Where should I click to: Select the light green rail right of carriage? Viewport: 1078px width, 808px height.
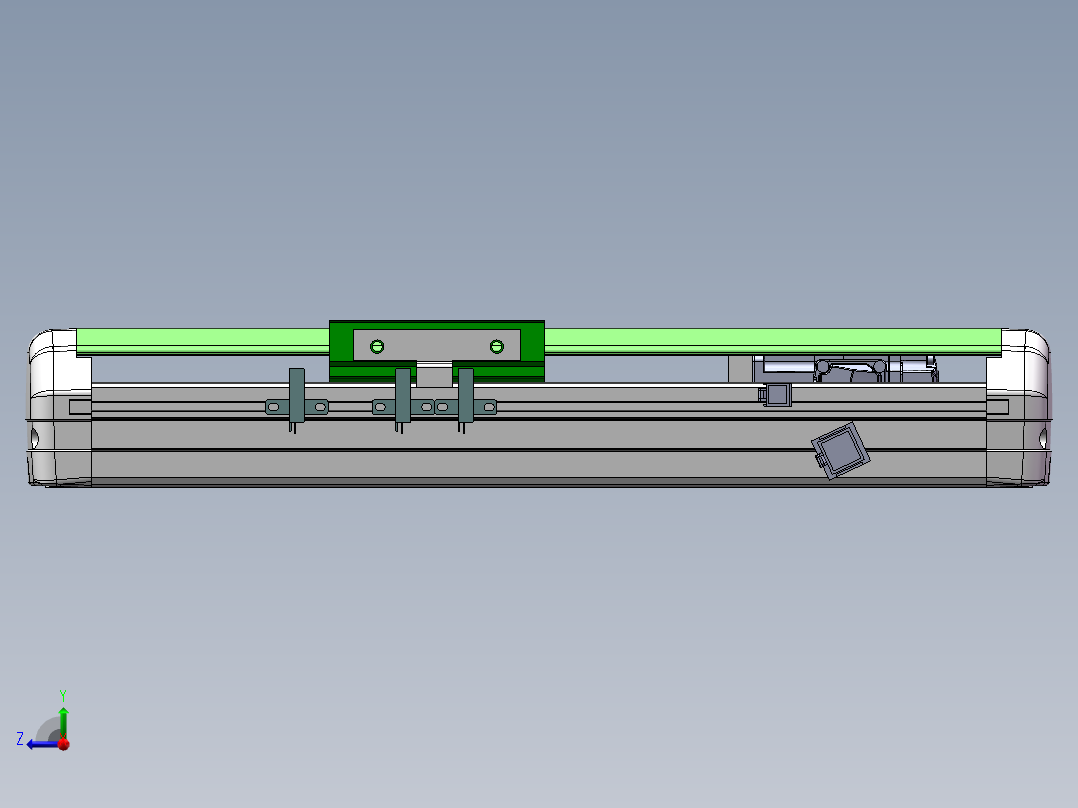(770, 339)
